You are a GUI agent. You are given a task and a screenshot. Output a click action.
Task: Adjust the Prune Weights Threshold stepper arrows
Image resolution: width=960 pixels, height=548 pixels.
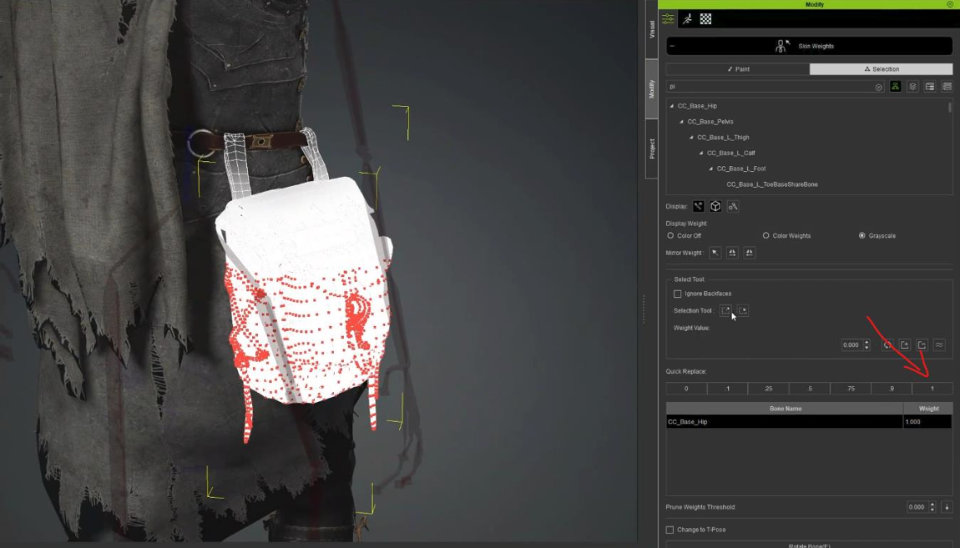click(x=932, y=507)
